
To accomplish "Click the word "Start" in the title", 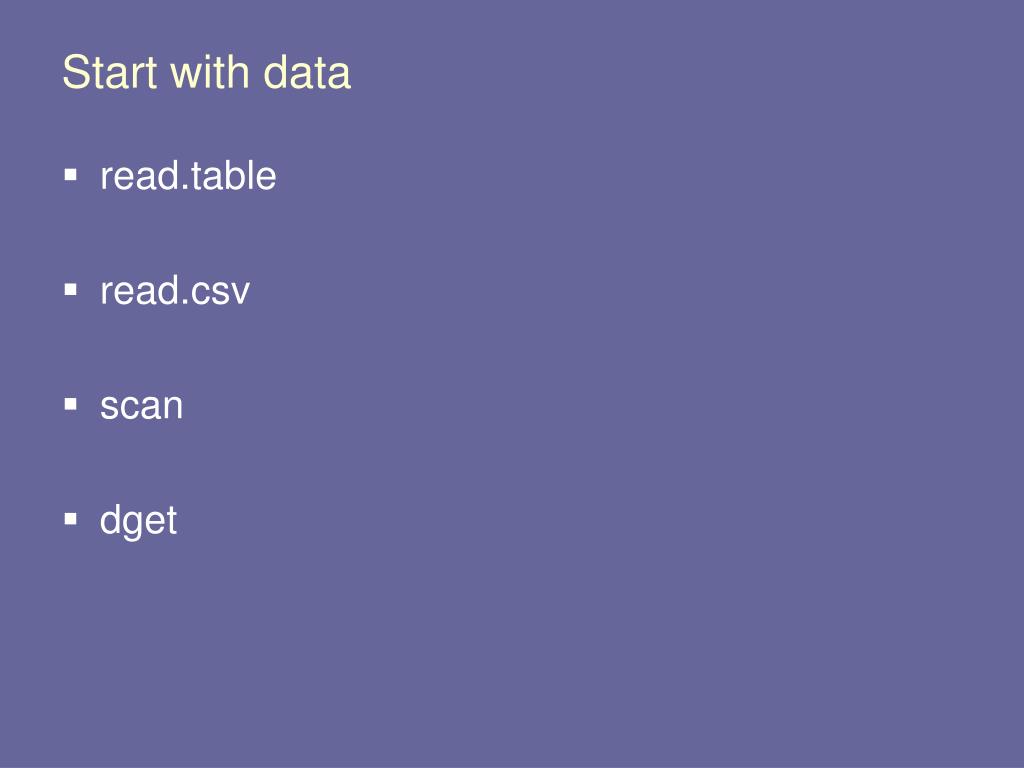I will [x=110, y=72].
